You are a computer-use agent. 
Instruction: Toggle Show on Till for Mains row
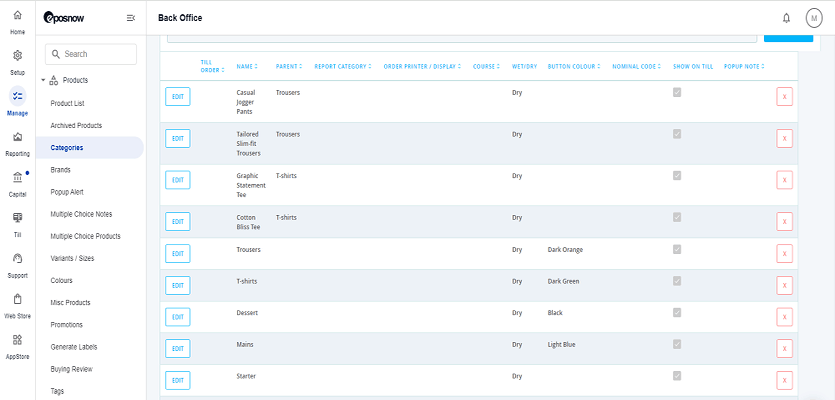click(677, 345)
